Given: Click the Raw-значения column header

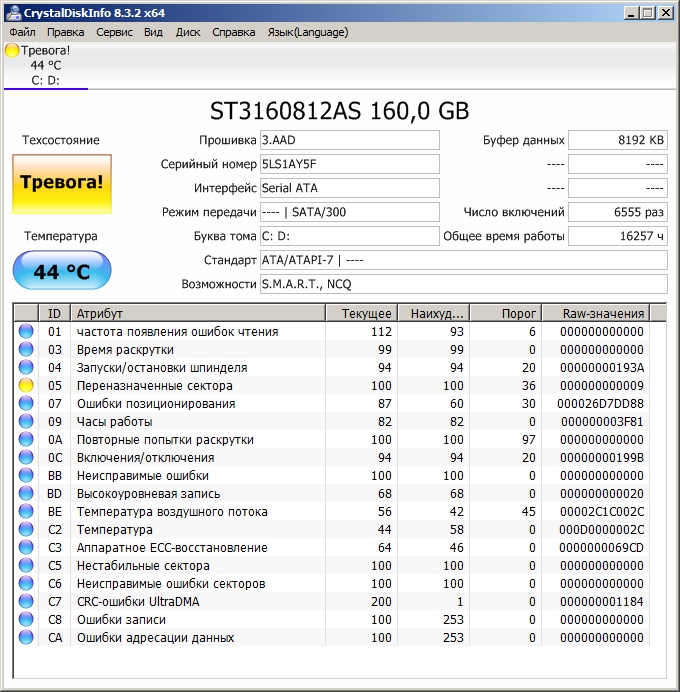Looking at the screenshot, I should pos(596,313).
